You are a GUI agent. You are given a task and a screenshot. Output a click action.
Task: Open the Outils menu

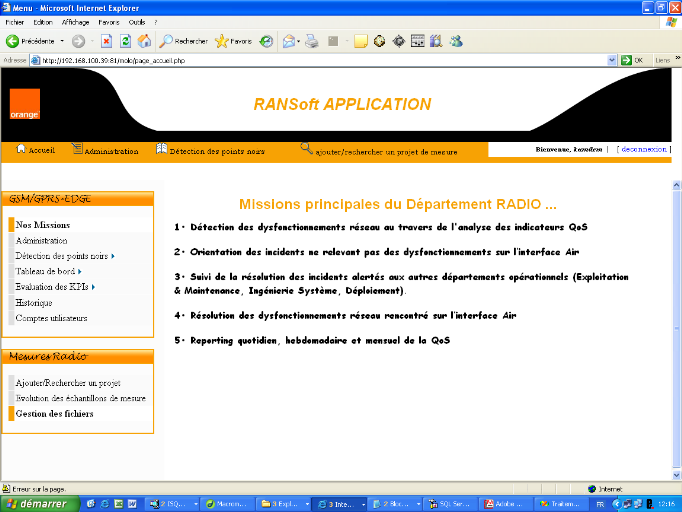[137, 21]
